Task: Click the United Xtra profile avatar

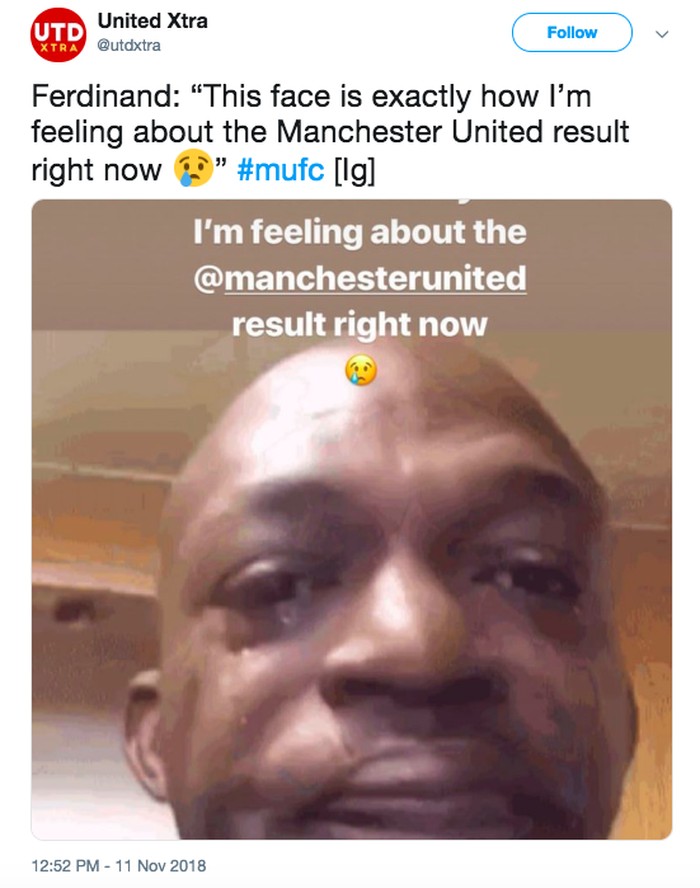Action: coord(58,35)
